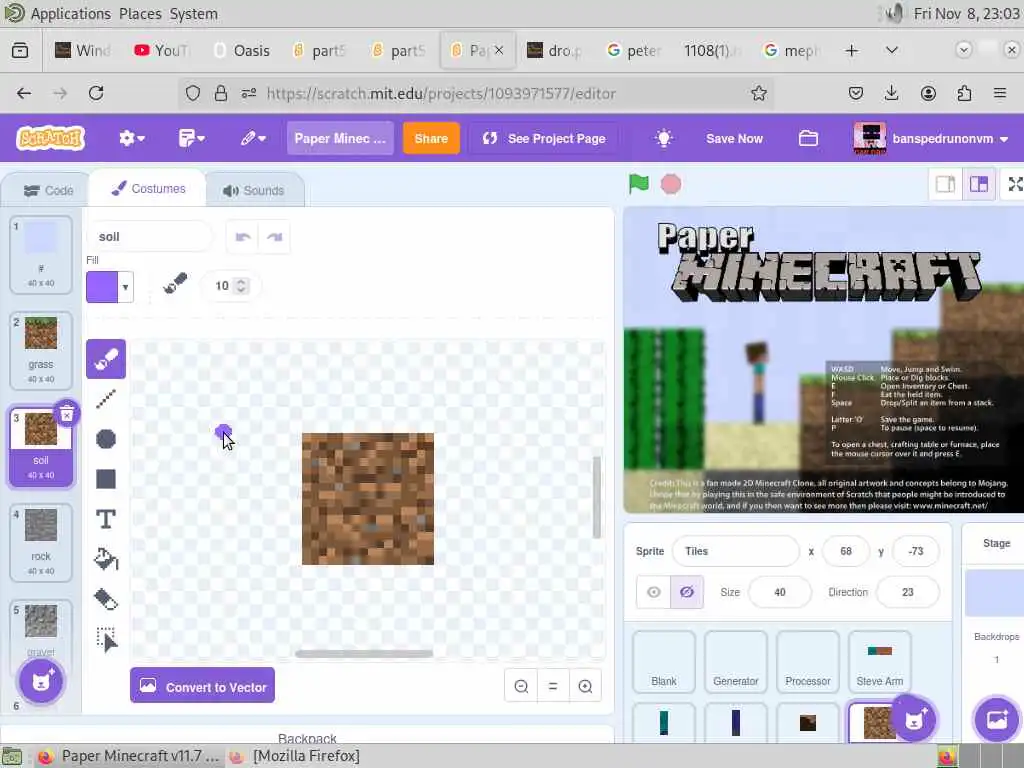Click the purple Fill color swatch
This screenshot has height=768, width=1024.
pyautogui.click(x=102, y=287)
